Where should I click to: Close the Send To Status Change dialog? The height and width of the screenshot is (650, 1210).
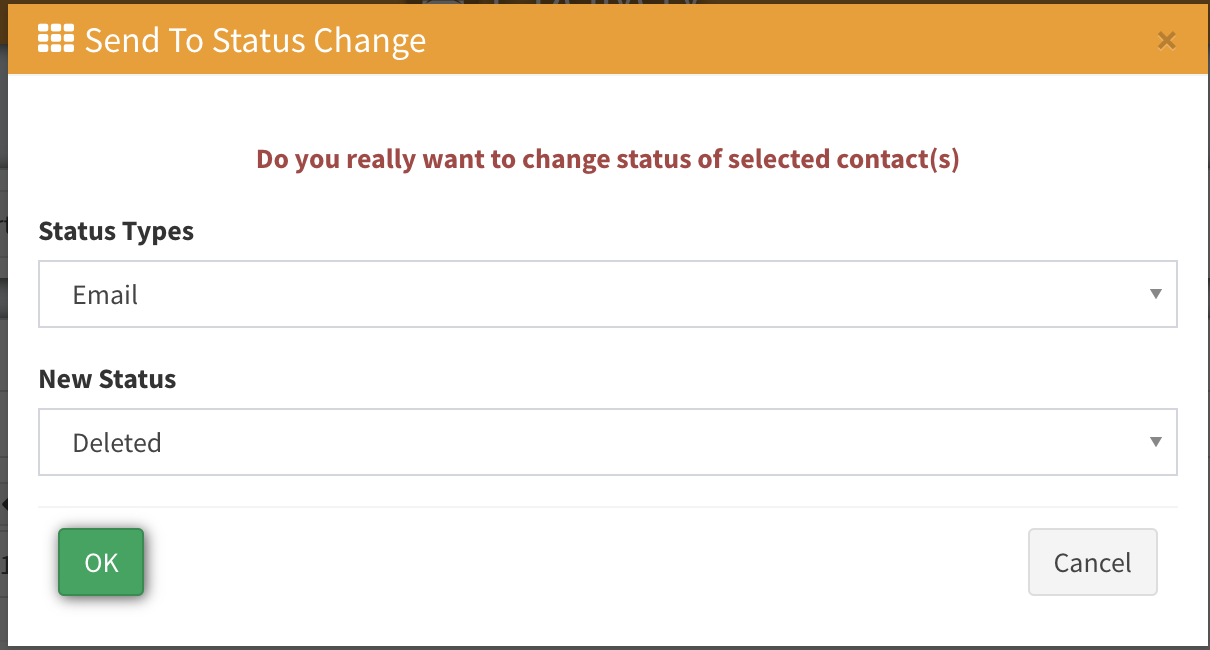(1165, 40)
